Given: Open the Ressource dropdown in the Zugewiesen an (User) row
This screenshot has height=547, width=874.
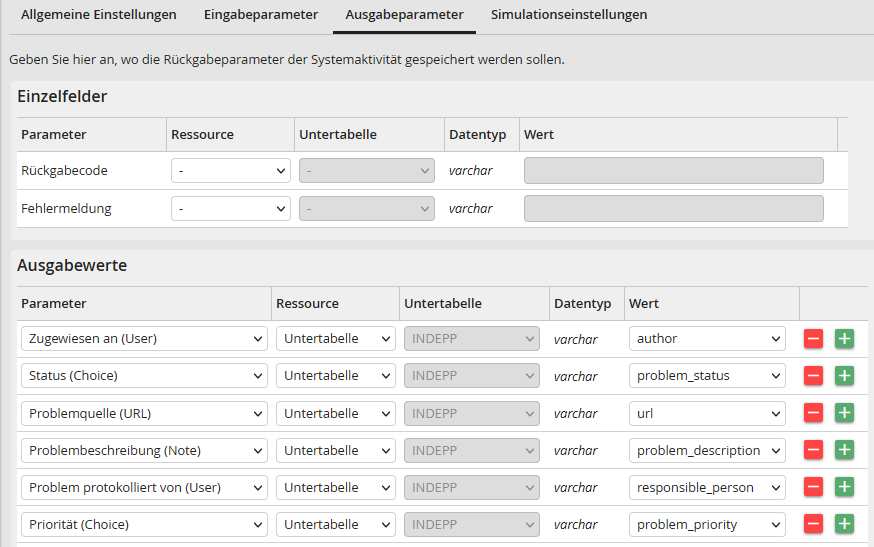Looking at the screenshot, I should [336, 338].
